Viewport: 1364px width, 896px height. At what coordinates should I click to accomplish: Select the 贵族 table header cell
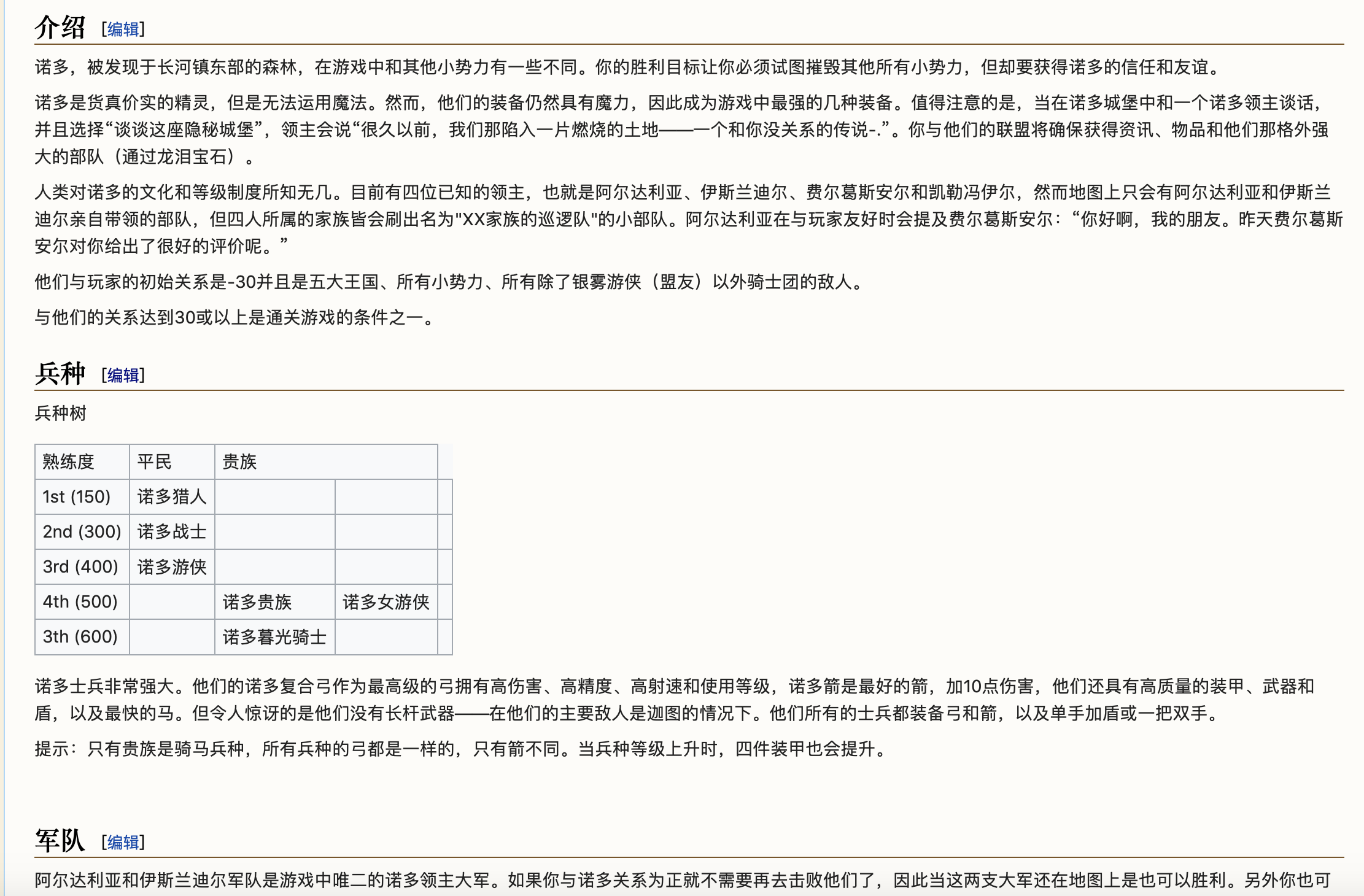326,462
